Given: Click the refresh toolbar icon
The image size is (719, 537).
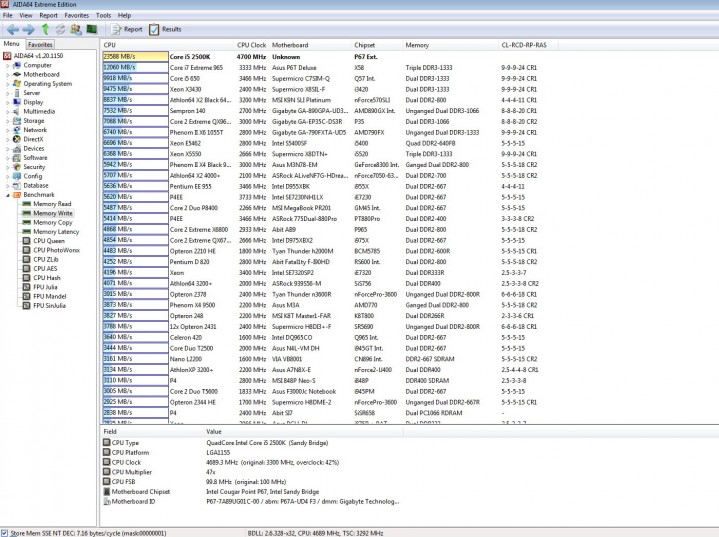Looking at the screenshot, I should (61, 29).
